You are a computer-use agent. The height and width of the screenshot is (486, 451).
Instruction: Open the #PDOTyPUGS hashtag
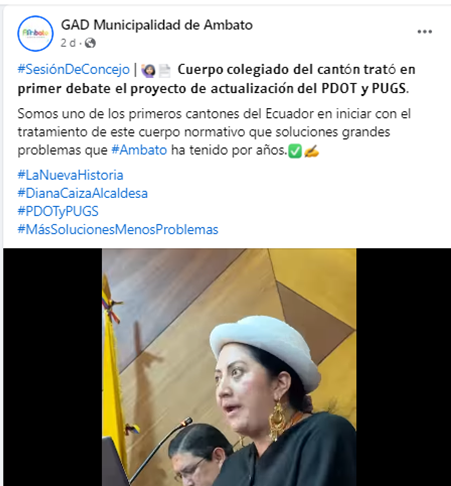[58, 211]
